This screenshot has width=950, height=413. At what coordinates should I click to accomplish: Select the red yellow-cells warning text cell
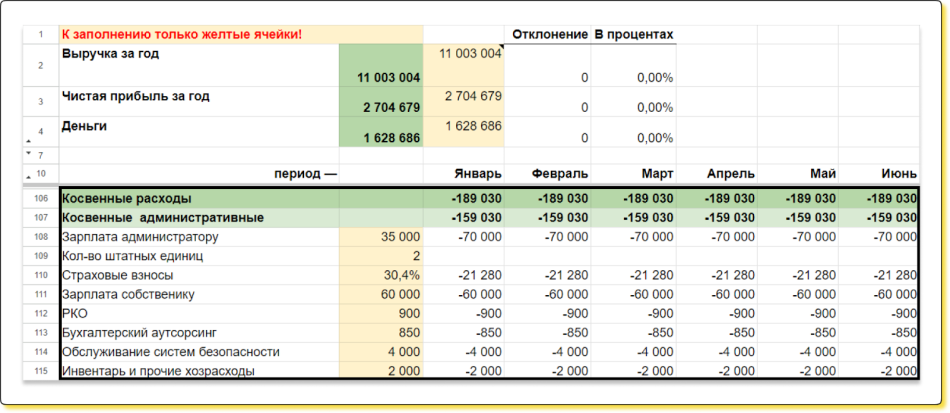198,35
